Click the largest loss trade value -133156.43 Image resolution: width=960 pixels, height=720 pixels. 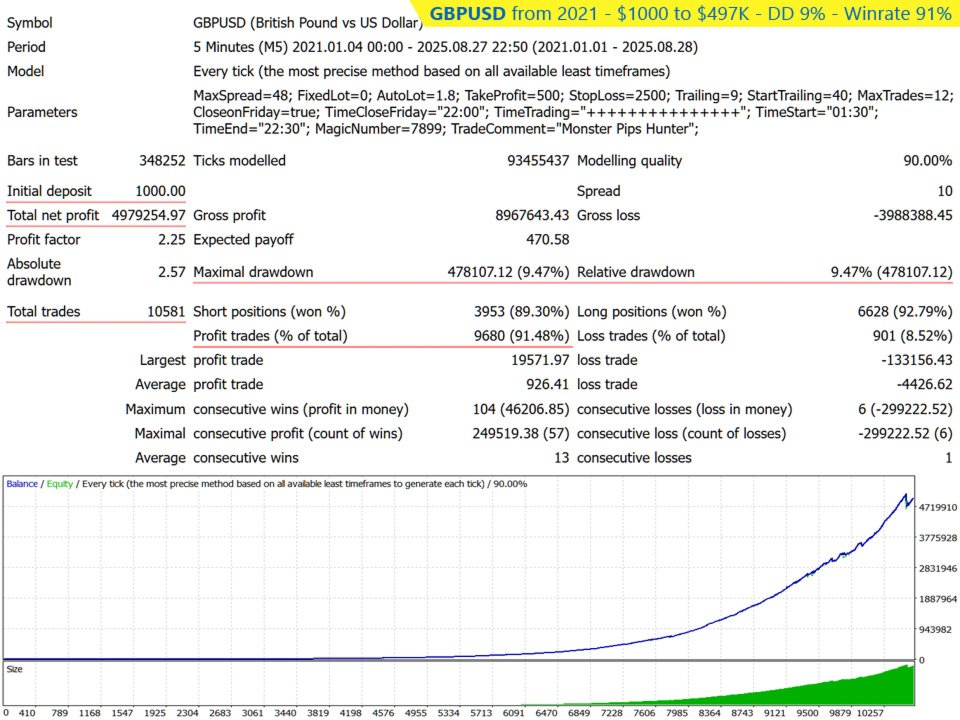click(917, 360)
